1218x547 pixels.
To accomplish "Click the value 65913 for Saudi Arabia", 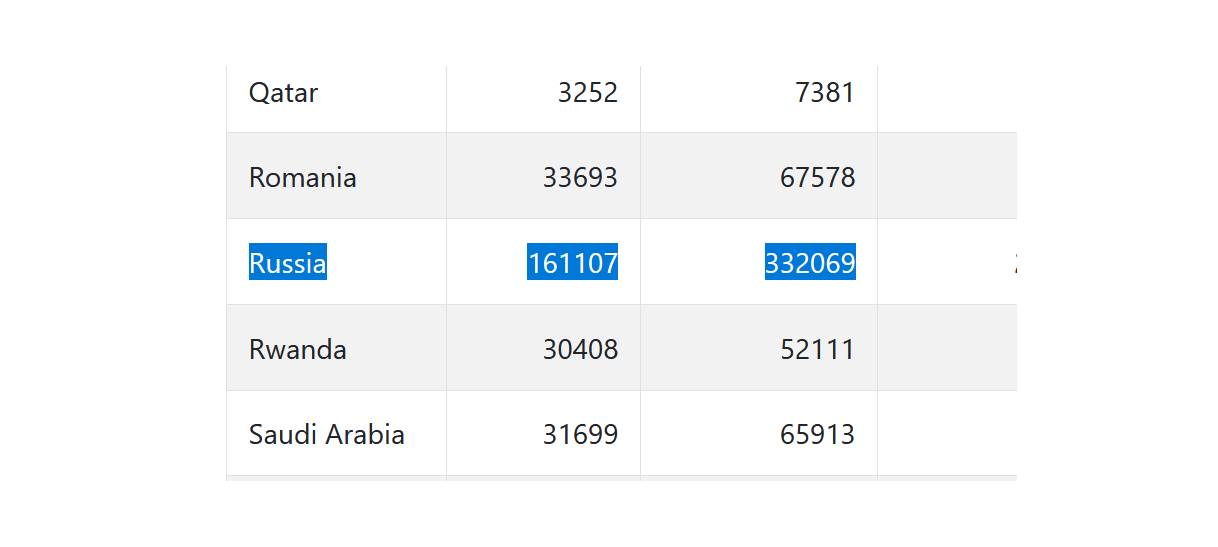I will 818,435.
